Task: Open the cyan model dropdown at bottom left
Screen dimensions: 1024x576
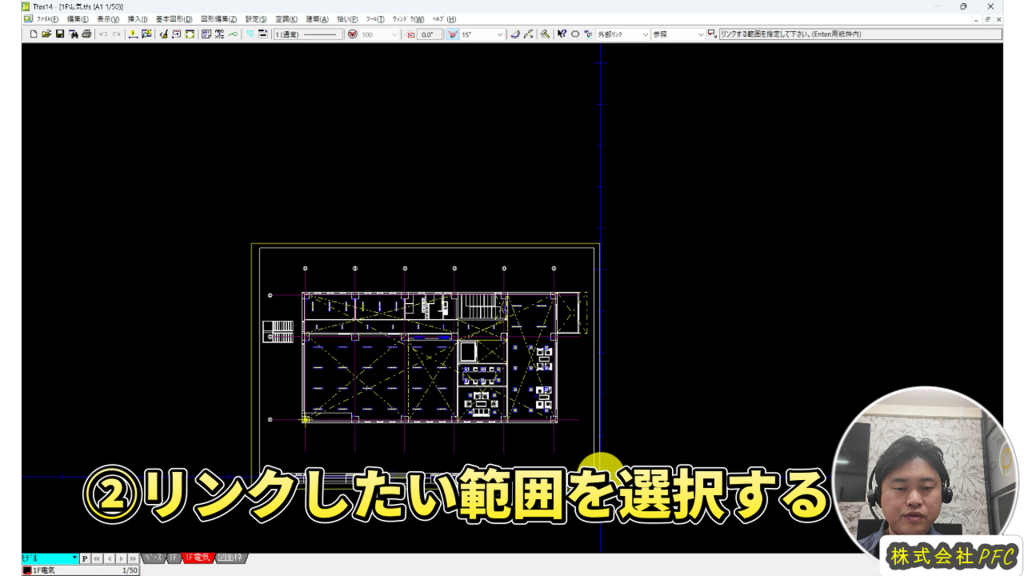Action: [50, 558]
